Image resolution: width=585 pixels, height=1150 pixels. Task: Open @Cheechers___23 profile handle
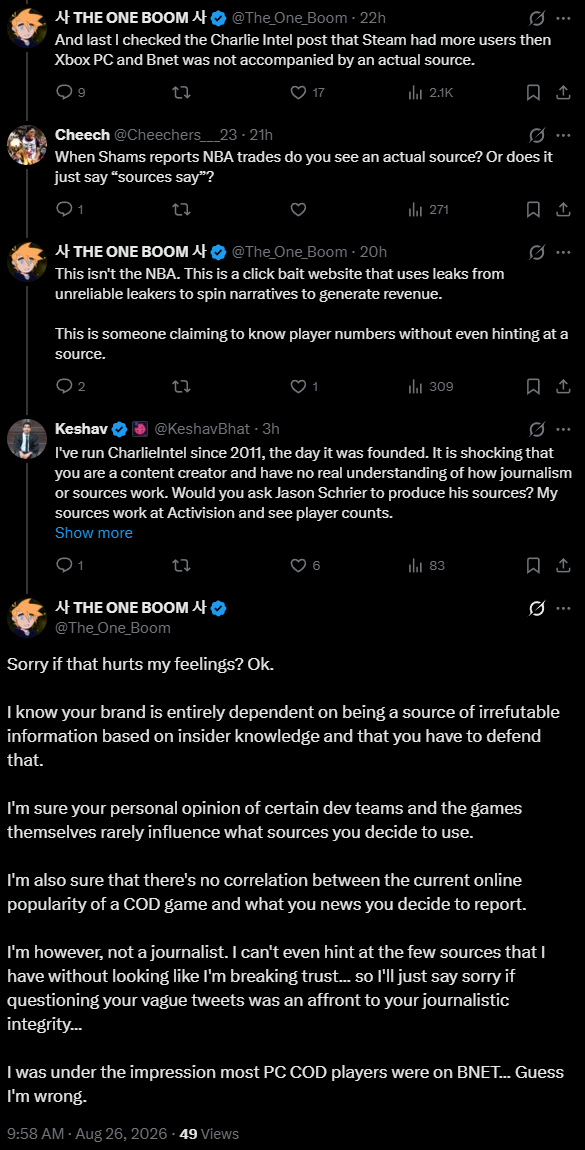(176, 134)
